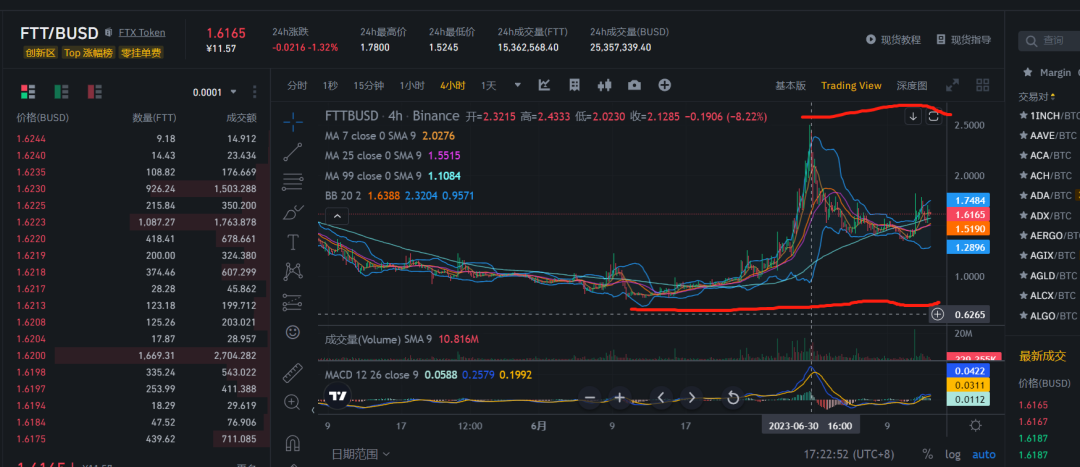Expand the chart to fullscreen
The width and height of the screenshot is (1080, 467).
click(x=953, y=85)
